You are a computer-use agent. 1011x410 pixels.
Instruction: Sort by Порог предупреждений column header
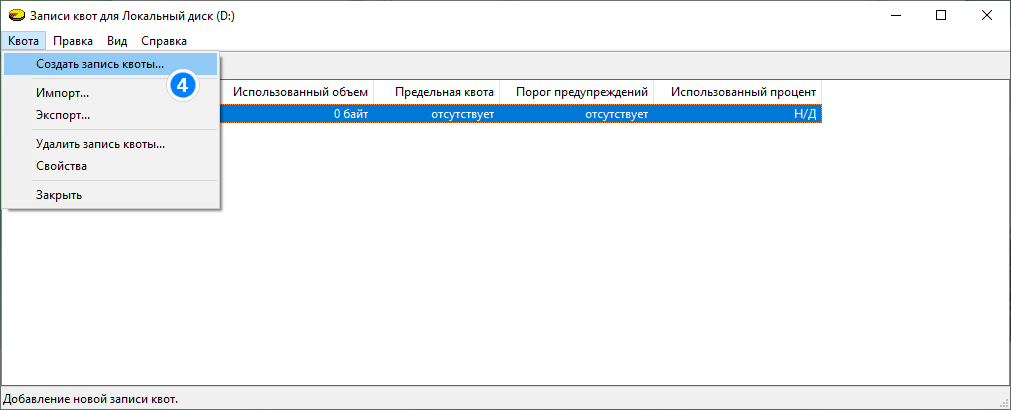point(576,92)
